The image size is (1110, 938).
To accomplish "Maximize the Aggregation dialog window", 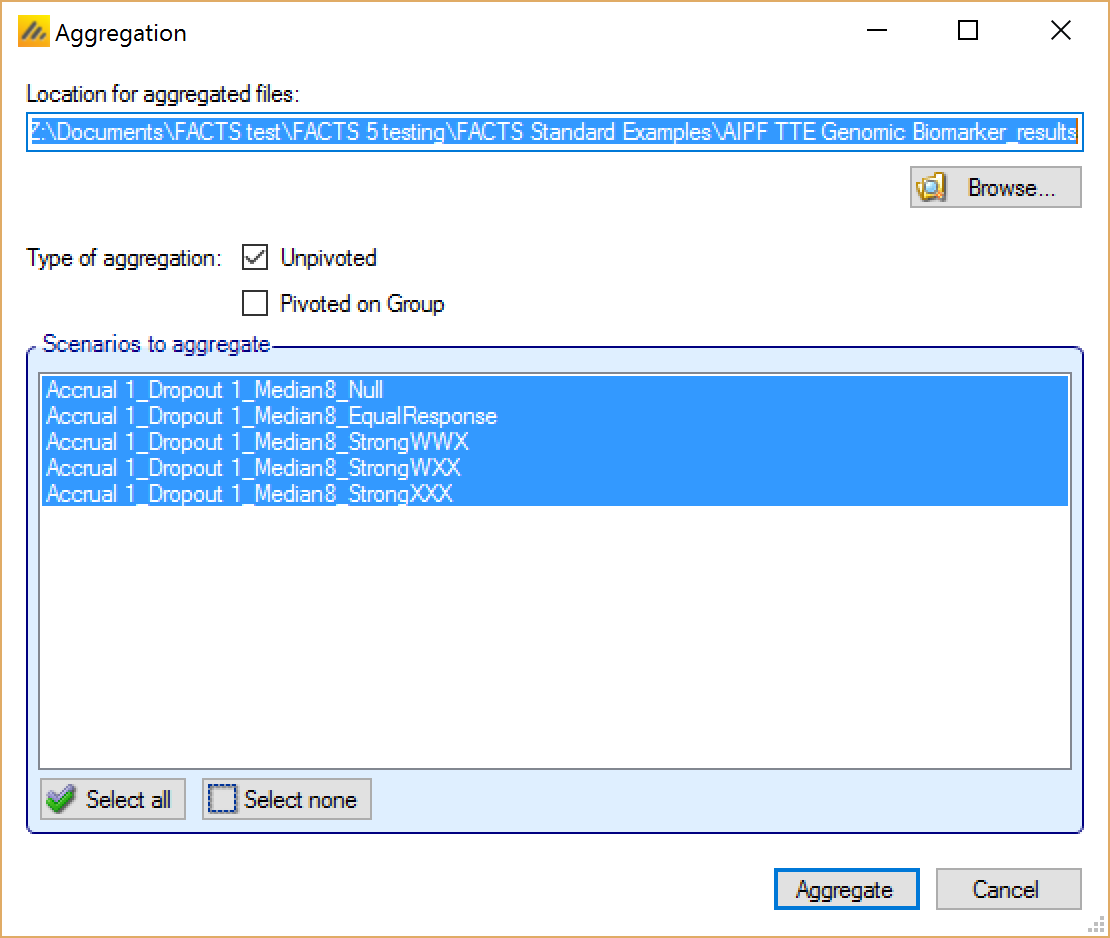I will coord(968,31).
